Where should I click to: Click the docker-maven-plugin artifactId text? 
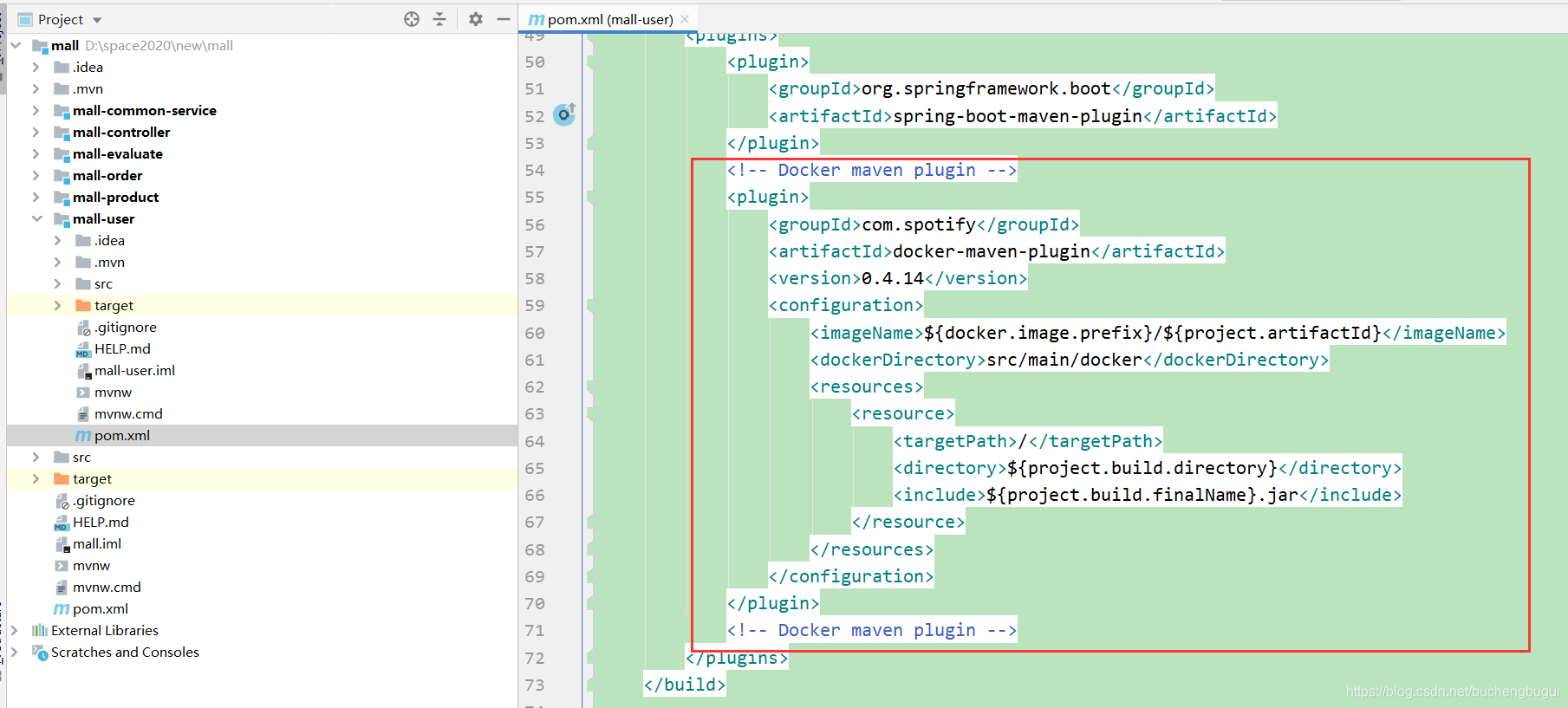pyautogui.click(x=992, y=251)
